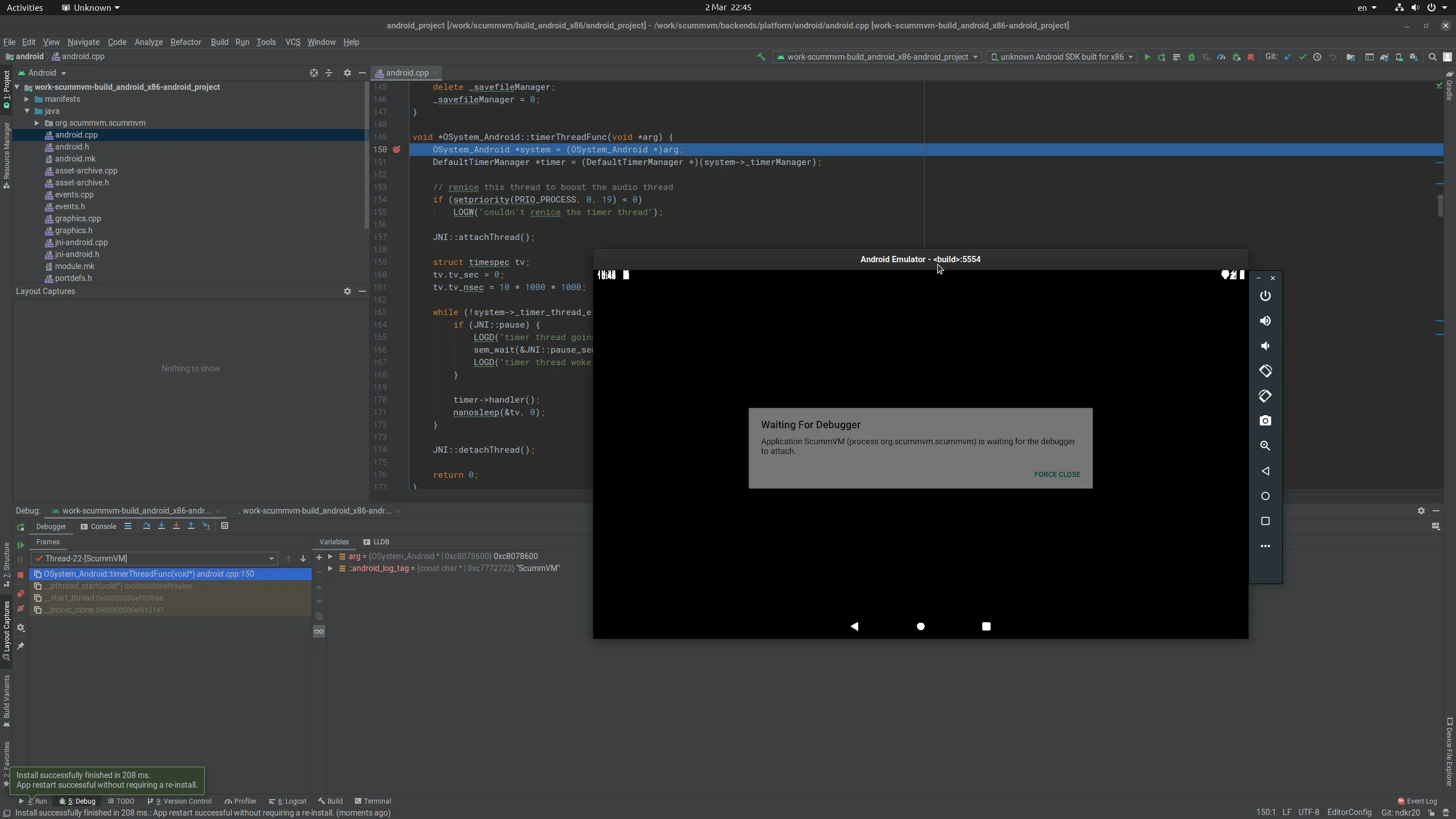
Task: Click the Step Into debugger icon
Action: click(162, 526)
